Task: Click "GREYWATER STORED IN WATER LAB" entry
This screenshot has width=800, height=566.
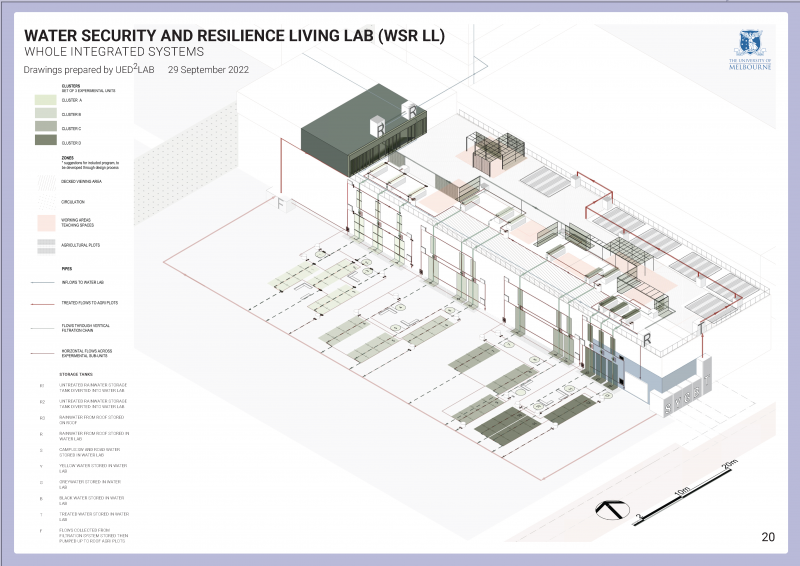Action: [90, 484]
